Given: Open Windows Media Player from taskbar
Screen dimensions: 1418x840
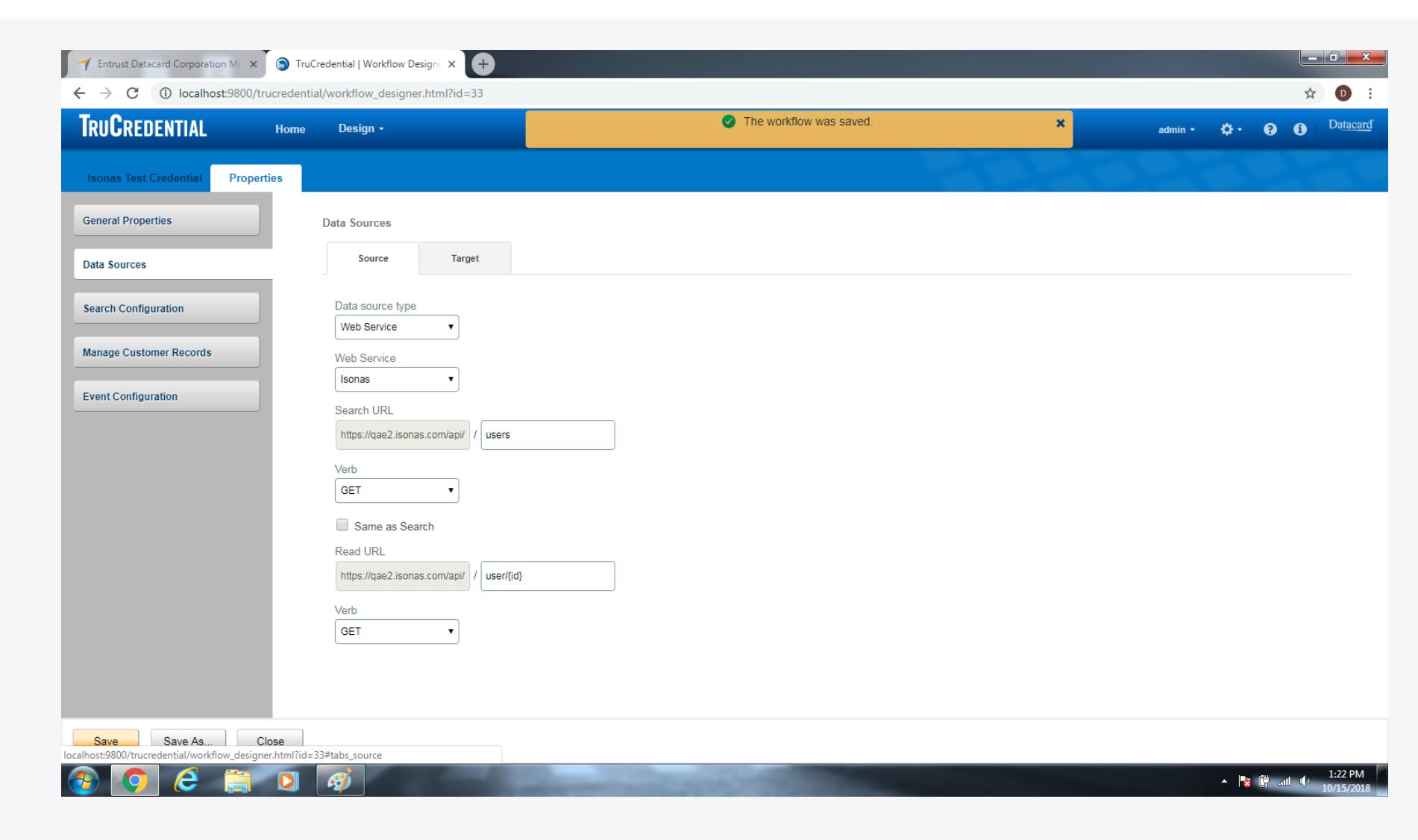Looking at the screenshot, I should click(x=289, y=781).
